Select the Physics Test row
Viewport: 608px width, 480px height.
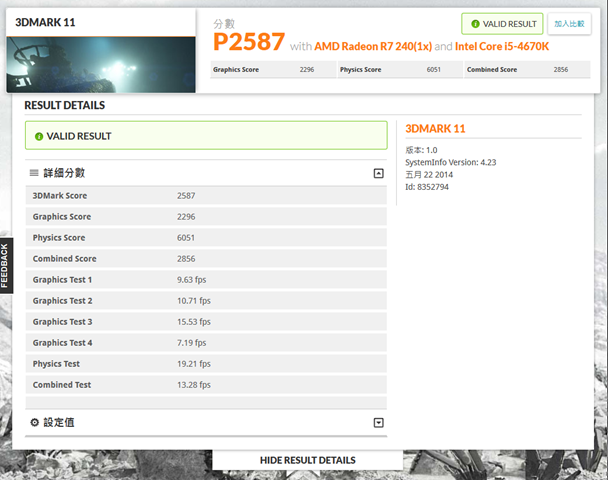pyautogui.click(x=206, y=364)
